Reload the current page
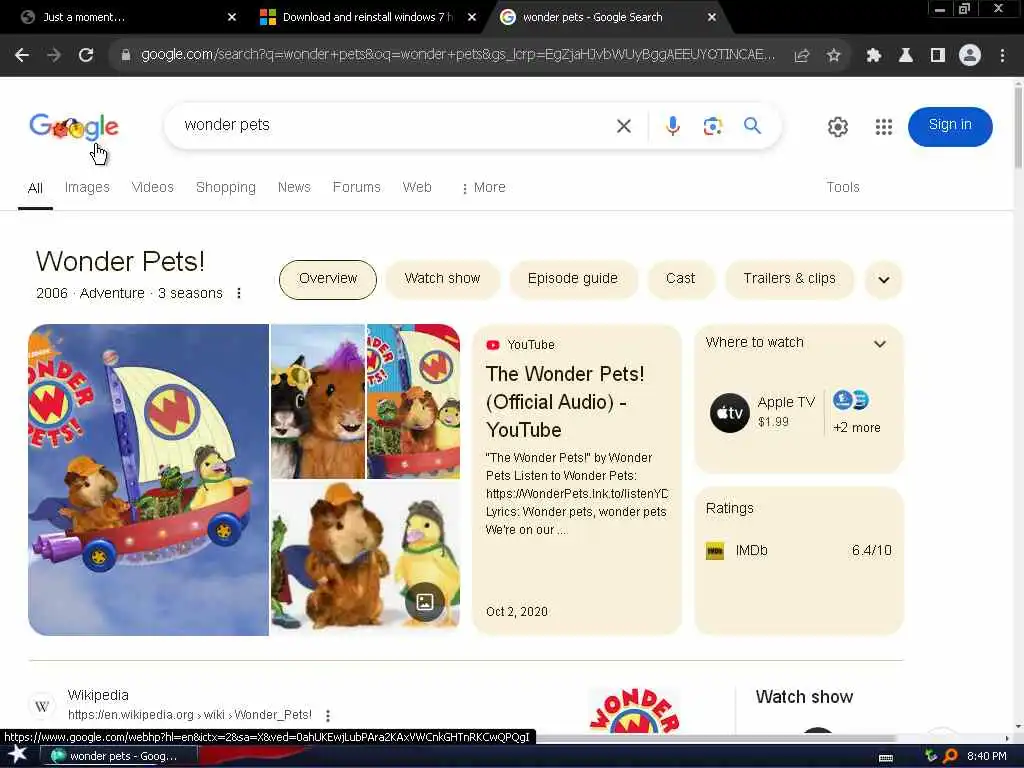1024x768 pixels. point(86,56)
